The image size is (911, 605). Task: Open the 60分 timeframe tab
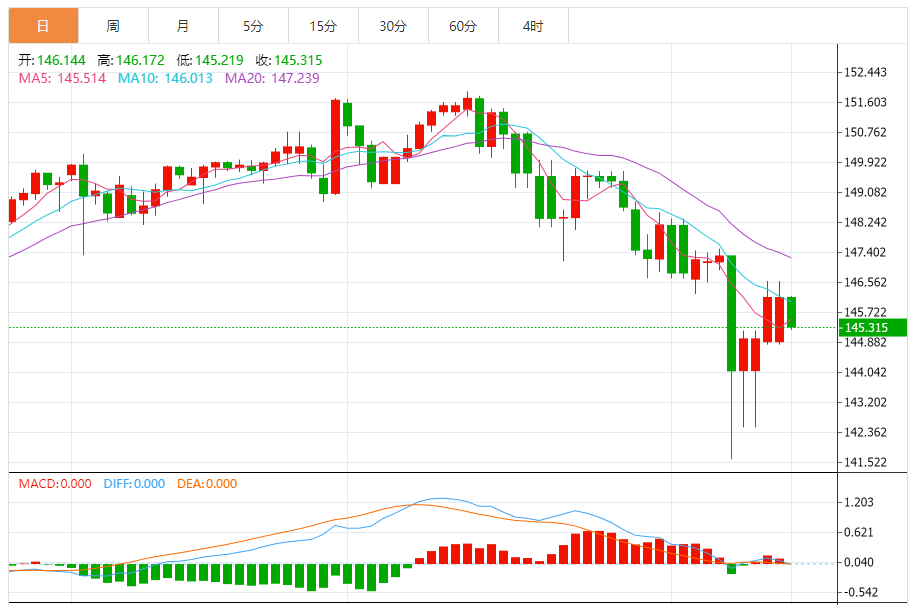pyautogui.click(x=463, y=26)
